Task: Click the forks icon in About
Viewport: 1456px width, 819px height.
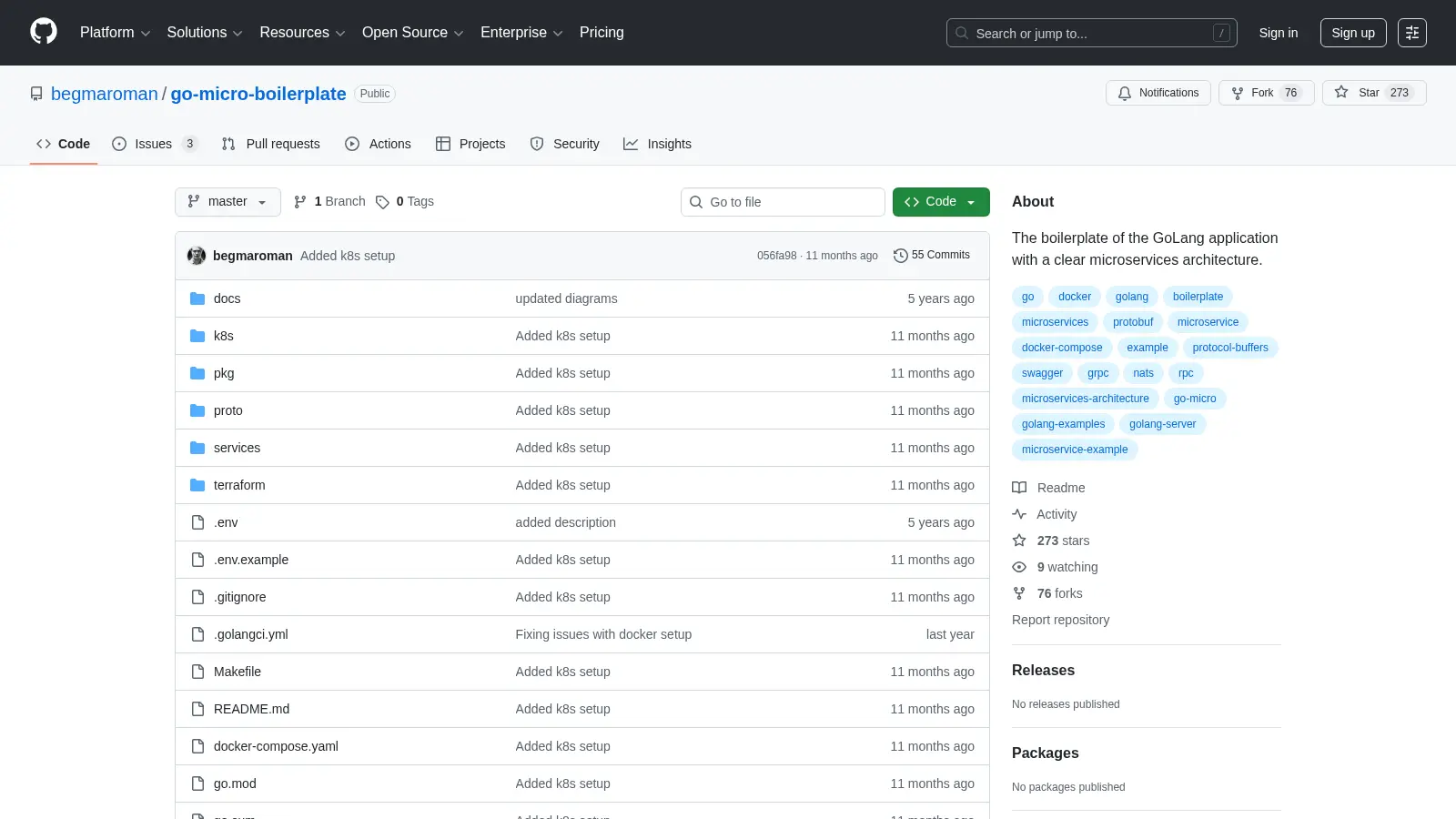Action: pos(1019,593)
